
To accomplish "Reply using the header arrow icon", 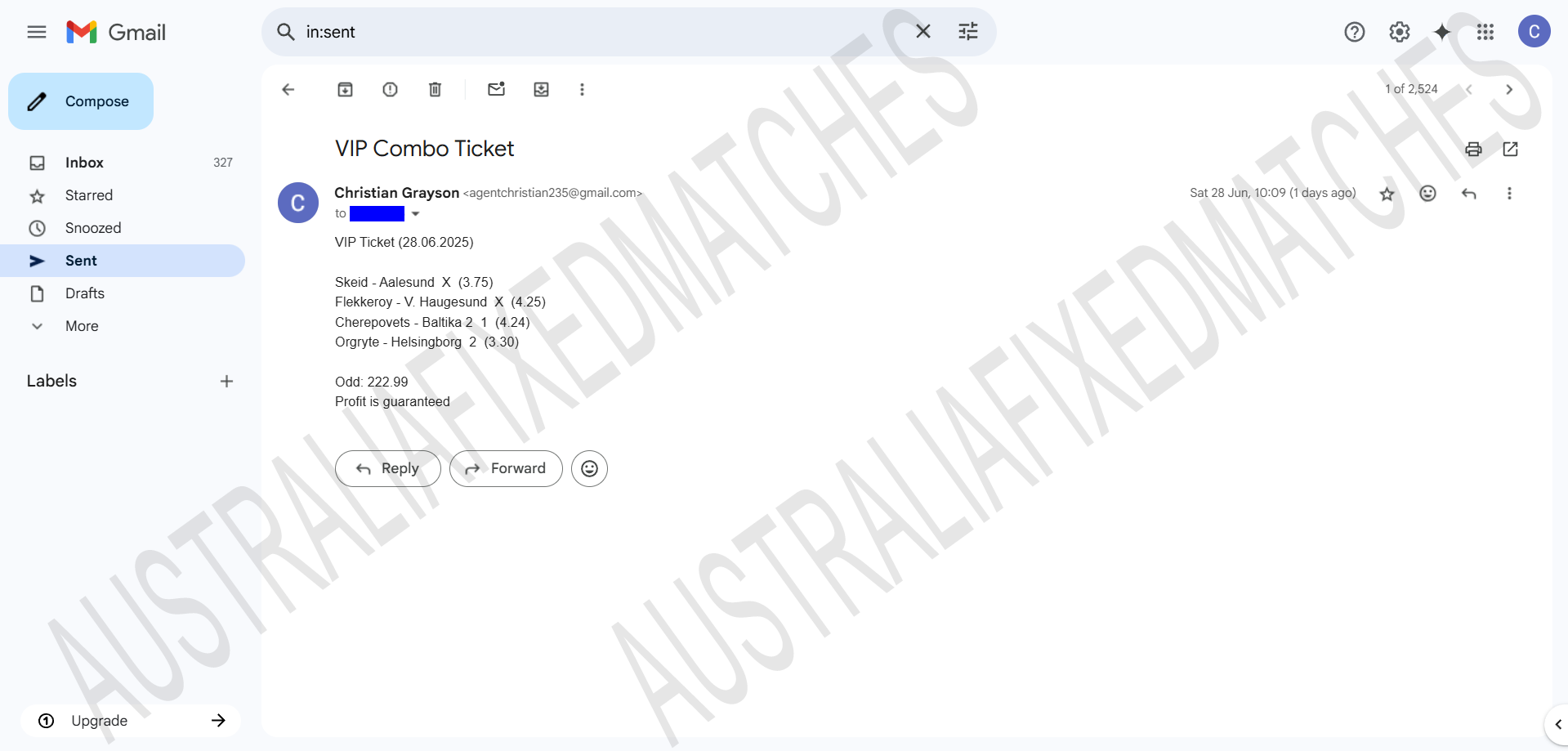I will point(1468,194).
